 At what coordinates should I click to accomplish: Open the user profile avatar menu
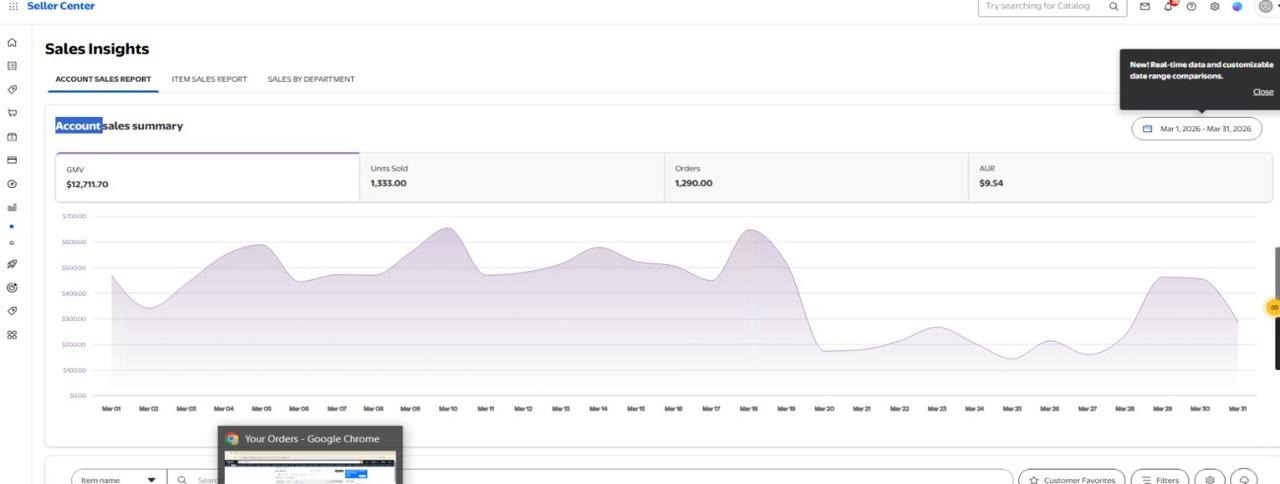coord(1265,6)
